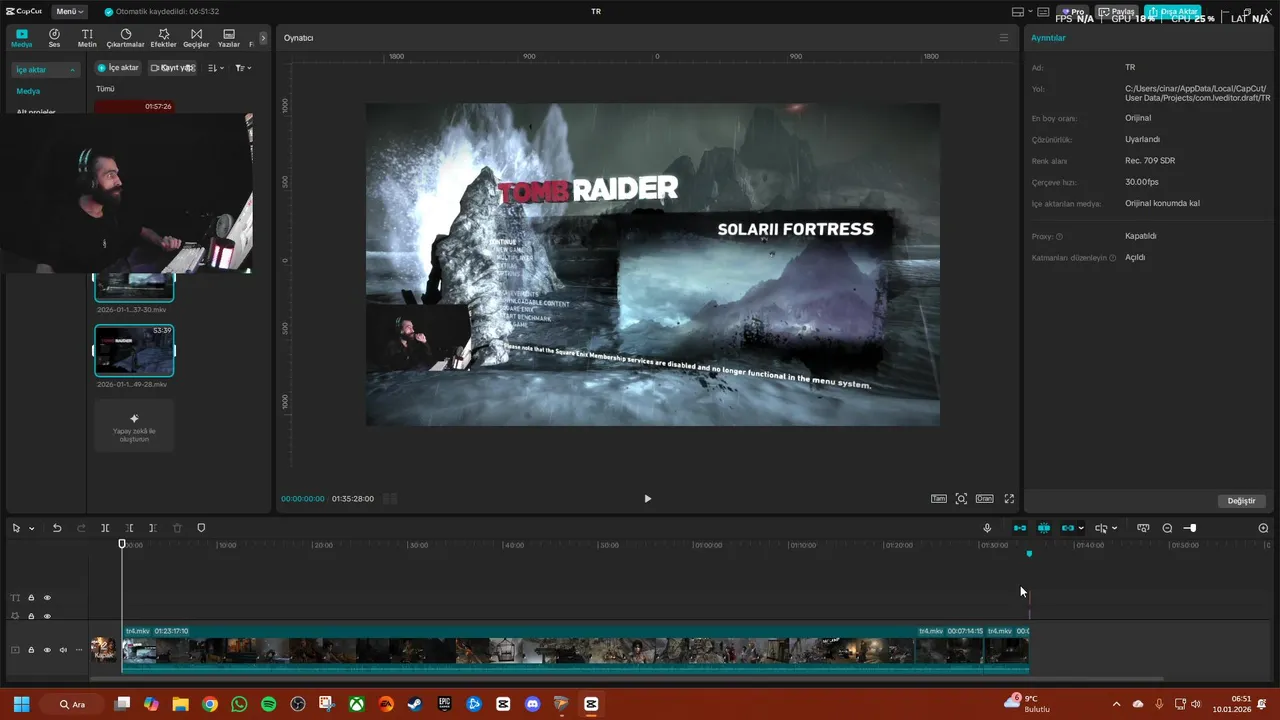This screenshot has width=1280, height=720.
Task: Click the preview axis cursor icon
Action: pyautogui.click(x=1101, y=528)
